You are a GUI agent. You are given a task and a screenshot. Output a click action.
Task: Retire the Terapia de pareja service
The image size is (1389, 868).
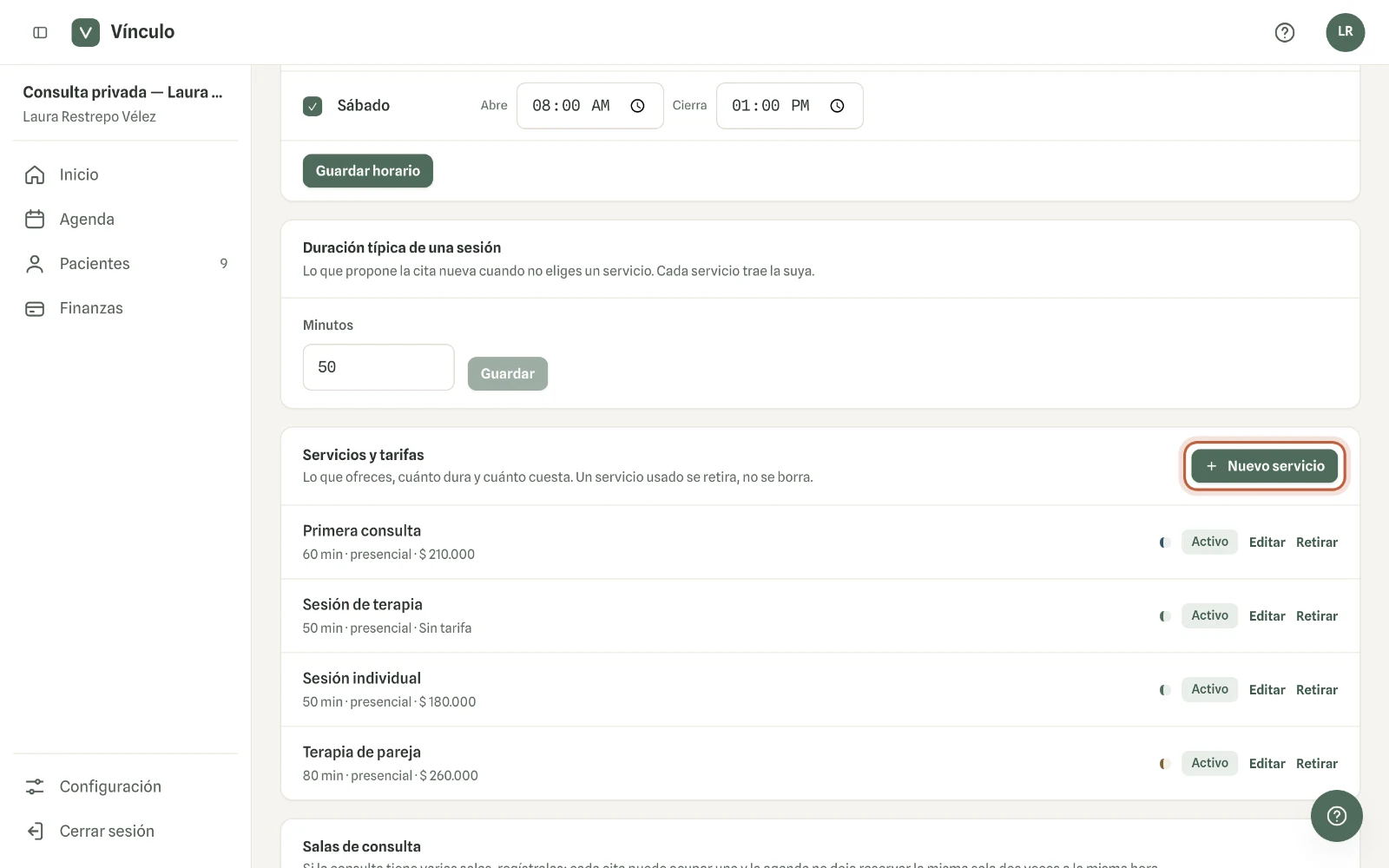(x=1317, y=764)
